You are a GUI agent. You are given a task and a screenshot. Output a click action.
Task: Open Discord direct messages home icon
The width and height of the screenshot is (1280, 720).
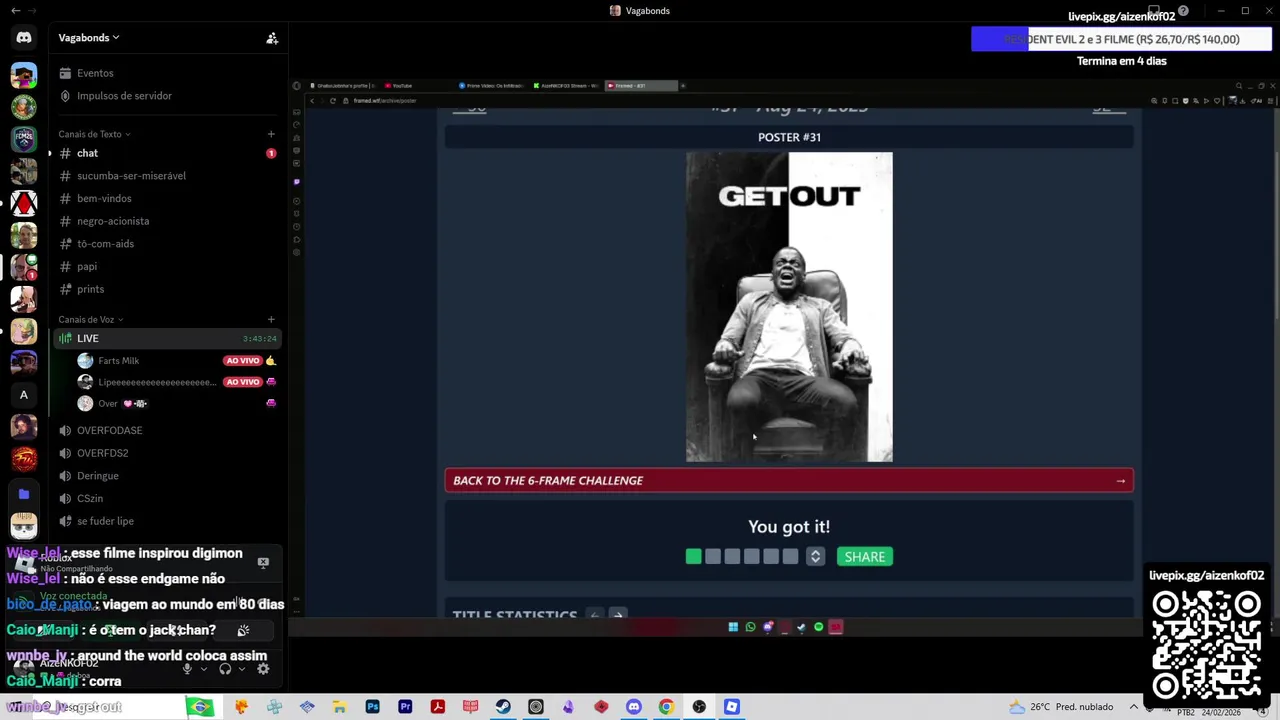[x=24, y=38]
